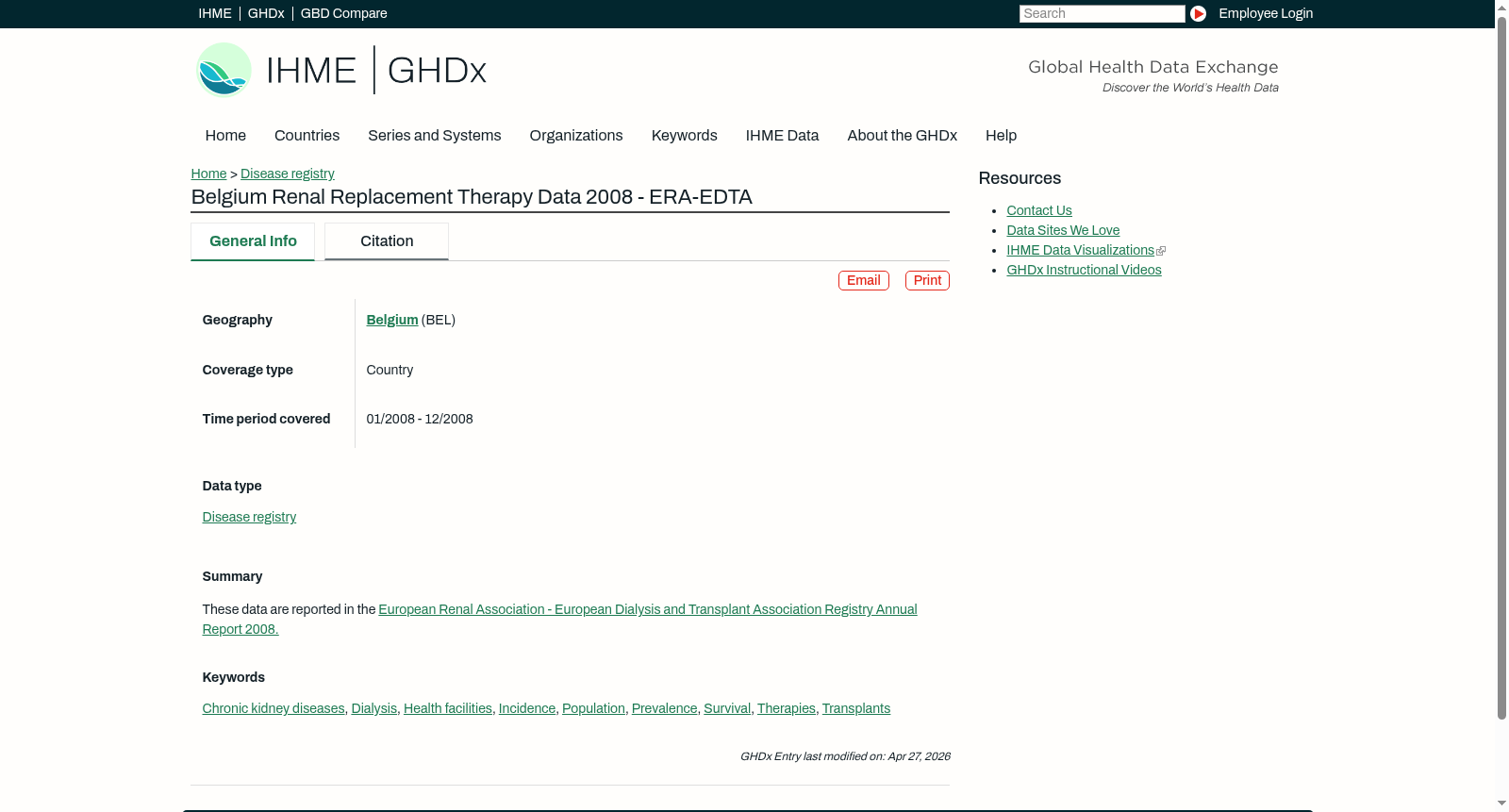Viewport: 1509px width, 812px height.
Task: Open Contact Us in Resources
Action: [x=1038, y=210]
